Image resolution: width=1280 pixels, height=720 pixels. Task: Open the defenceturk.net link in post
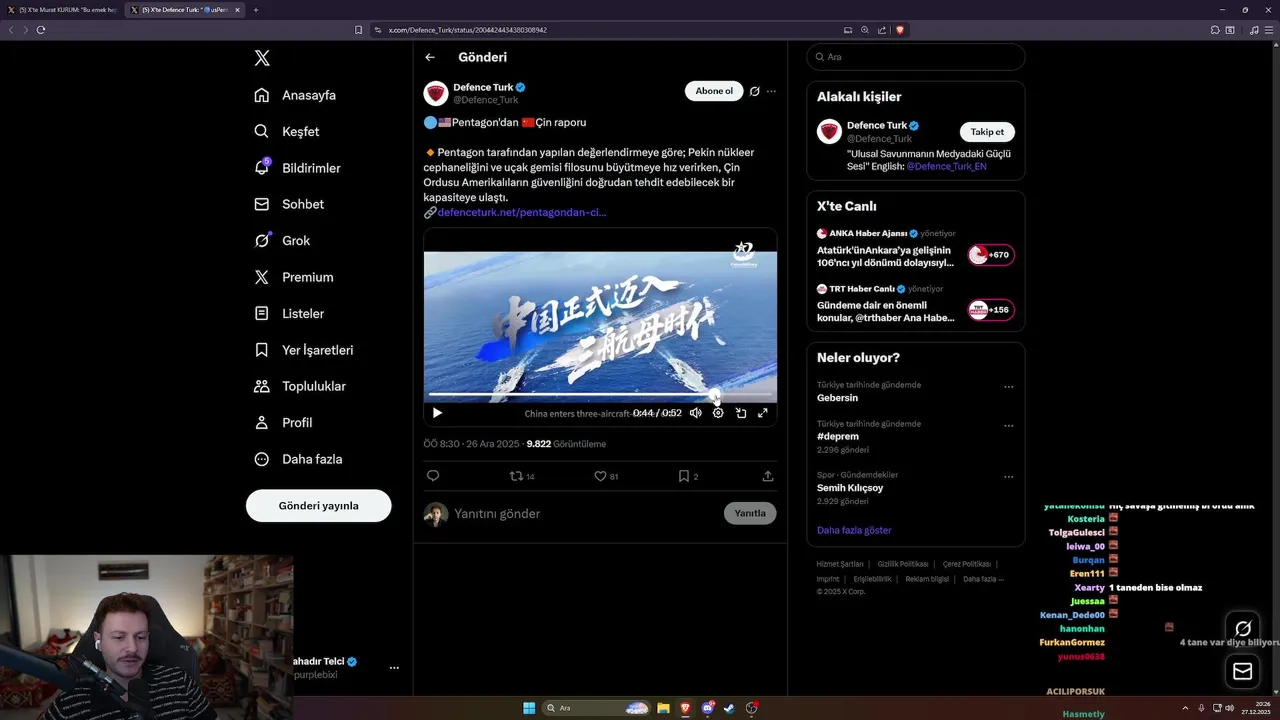521,212
